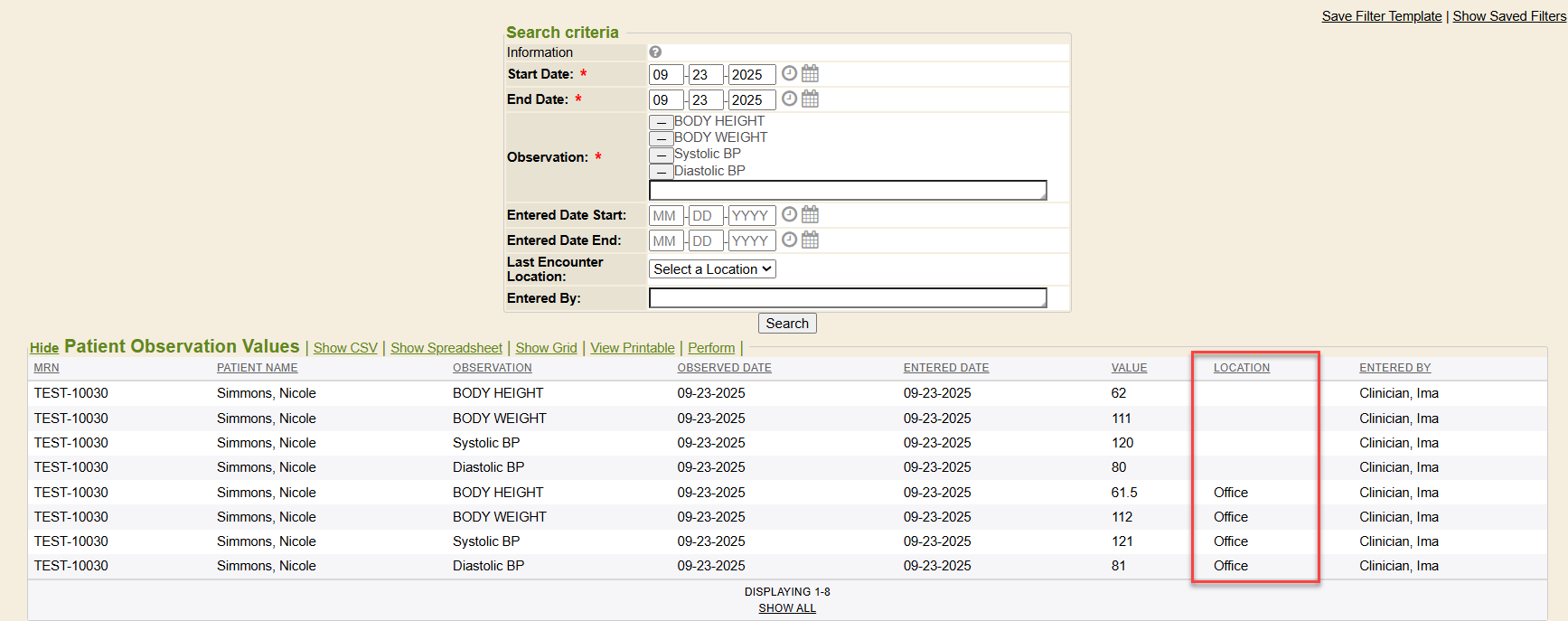Remove Systolic BP from the observation list
The image size is (1568, 621).
tap(661, 155)
